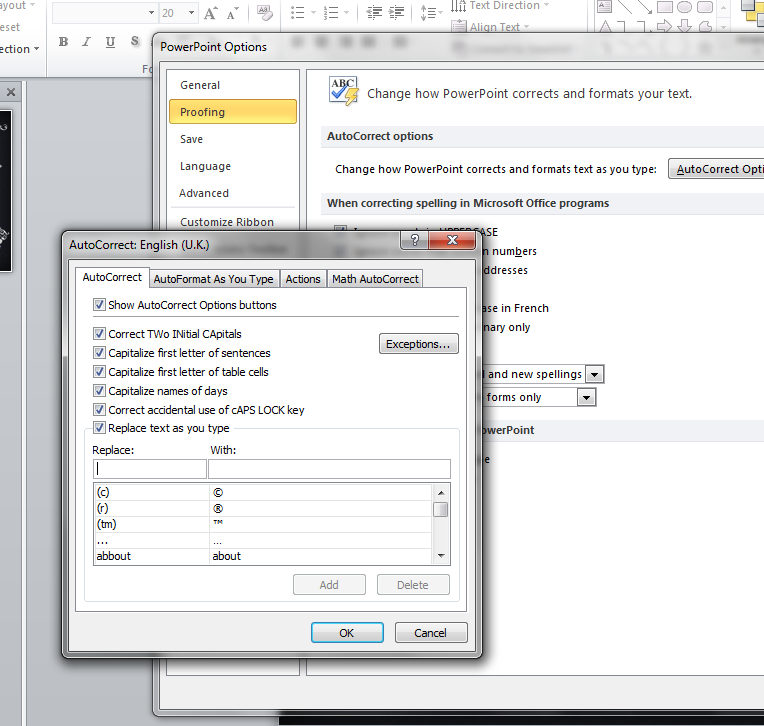Viewport: 764px width, 726px height.
Task: Close the slide thumbnail pane with X
Action: pos(11,92)
